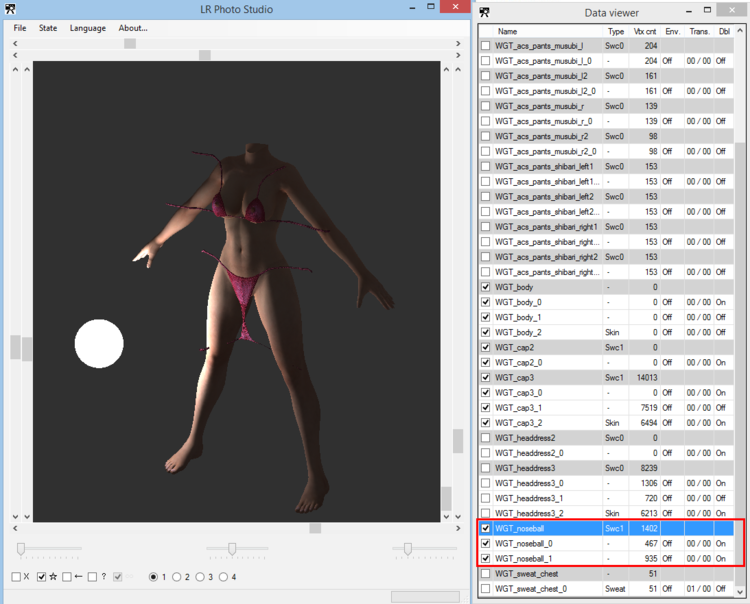Select radio button 1
This screenshot has width=750, height=604.
point(153,577)
